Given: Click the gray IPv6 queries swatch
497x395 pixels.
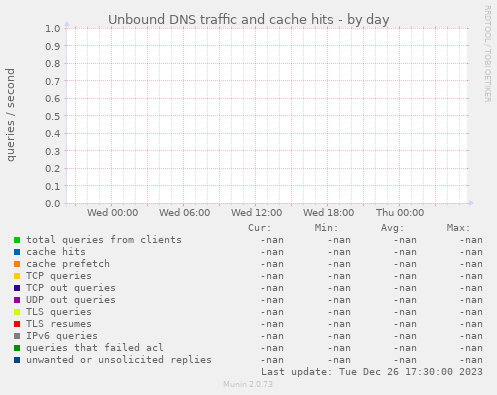Looking at the screenshot, I should [17, 336].
